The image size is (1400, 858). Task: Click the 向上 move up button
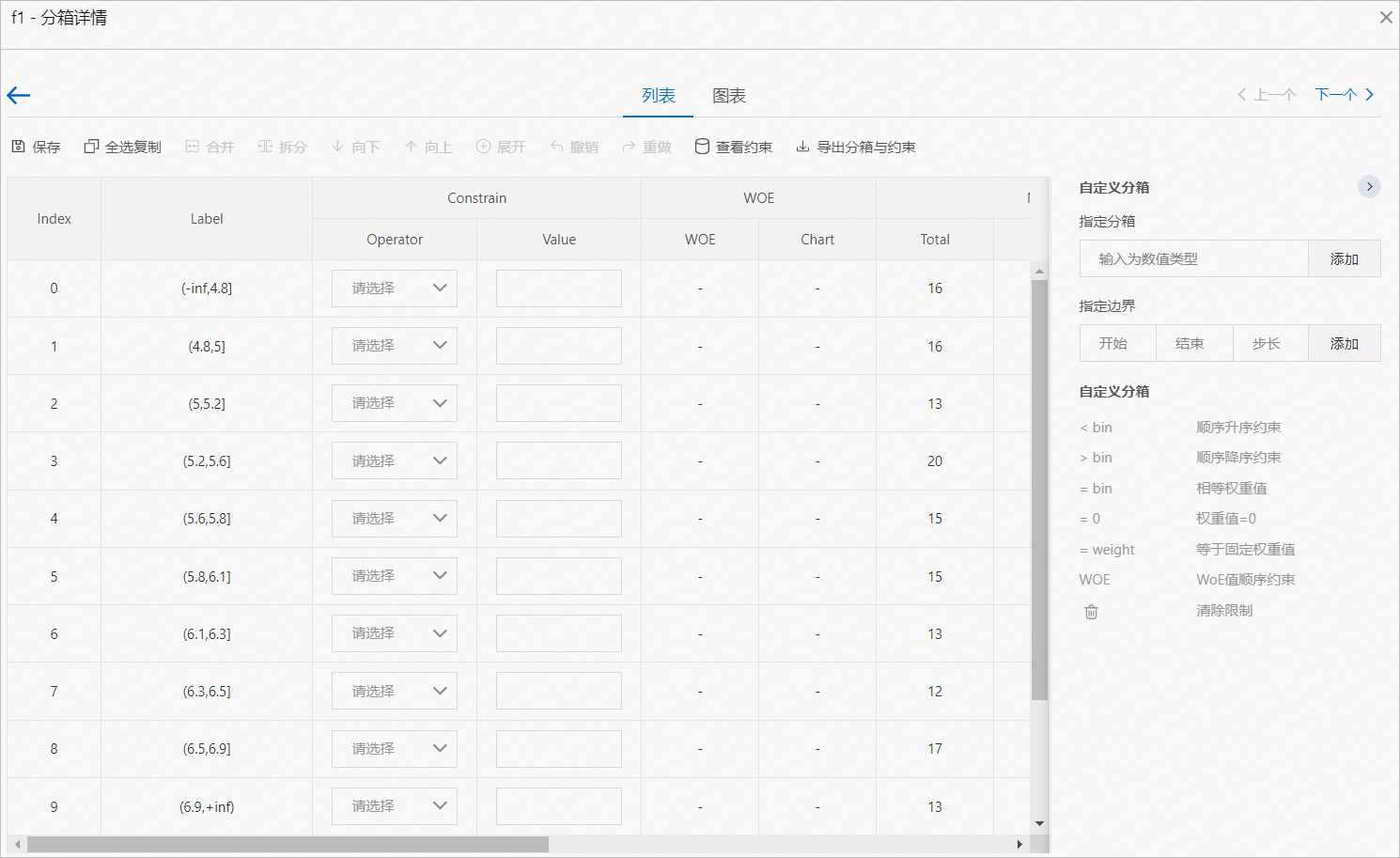click(x=428, y=147)
